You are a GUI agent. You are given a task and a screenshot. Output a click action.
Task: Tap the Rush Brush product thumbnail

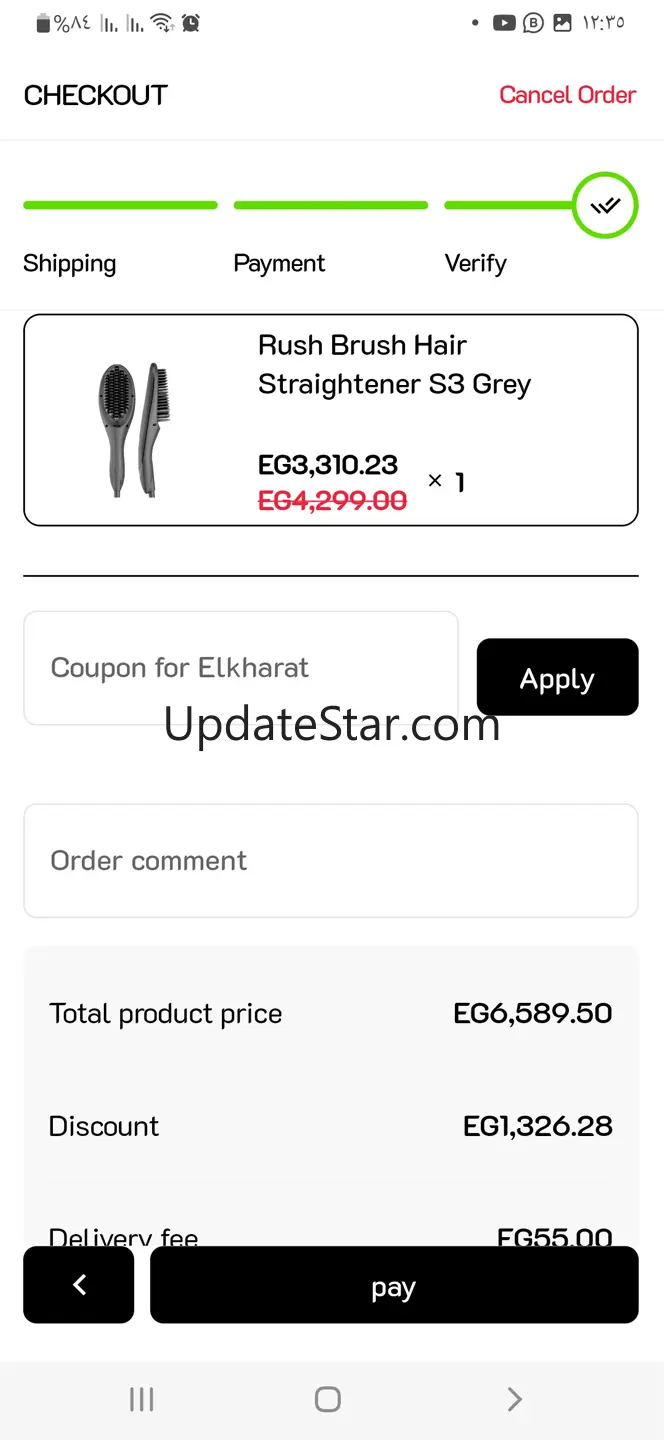[x=135, y=430]
